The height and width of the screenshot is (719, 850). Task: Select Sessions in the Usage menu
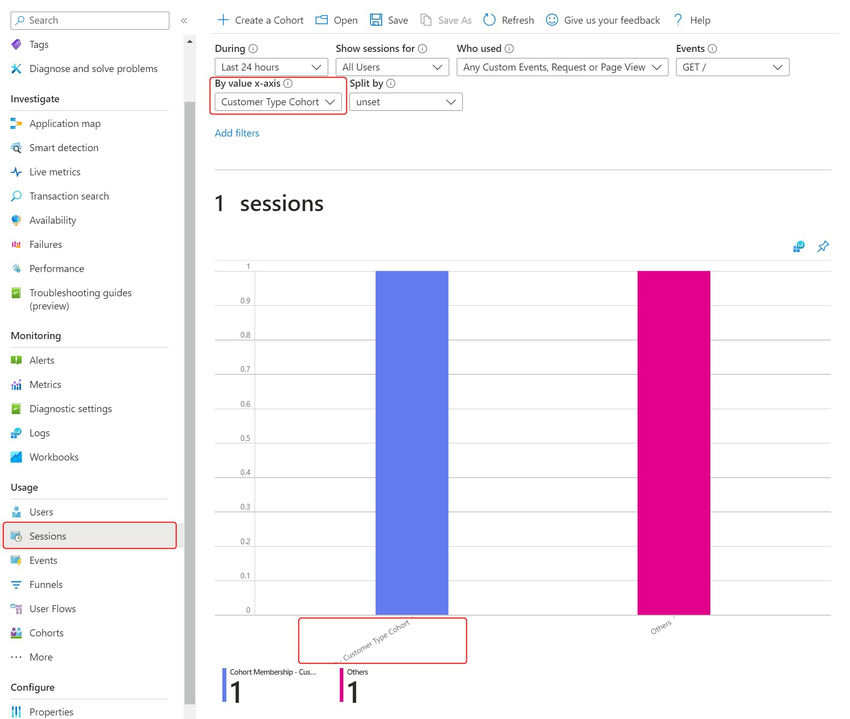coord(90,536)
